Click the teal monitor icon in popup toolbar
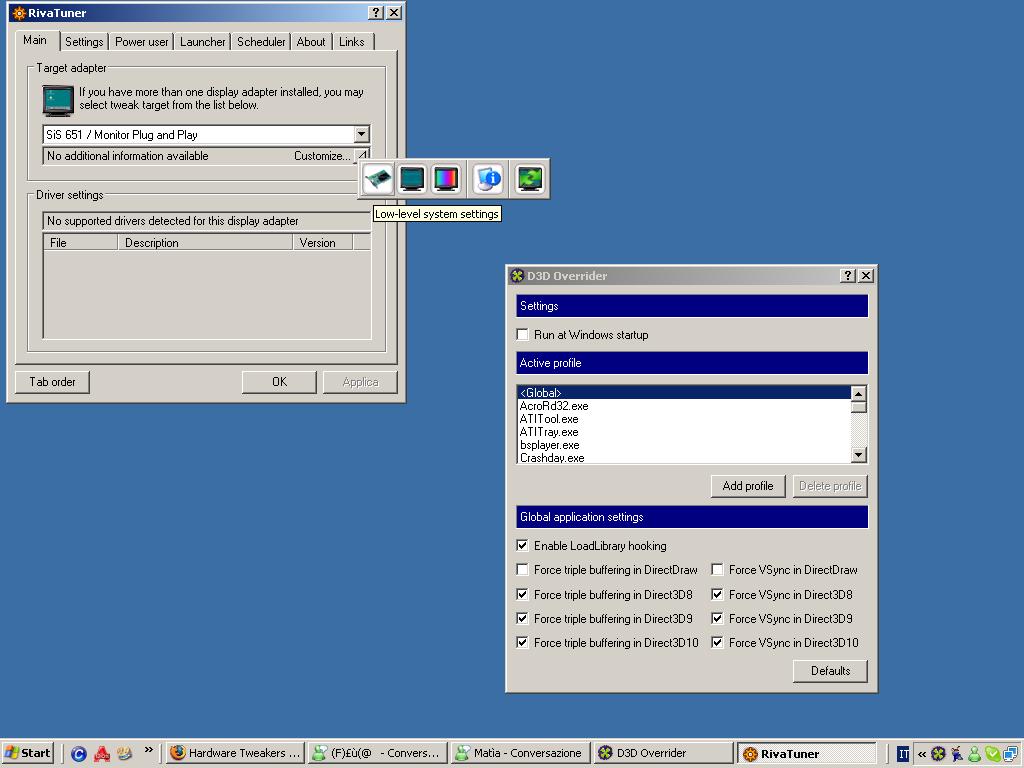This screenshot has height=768, width=1024. (413, 178)
